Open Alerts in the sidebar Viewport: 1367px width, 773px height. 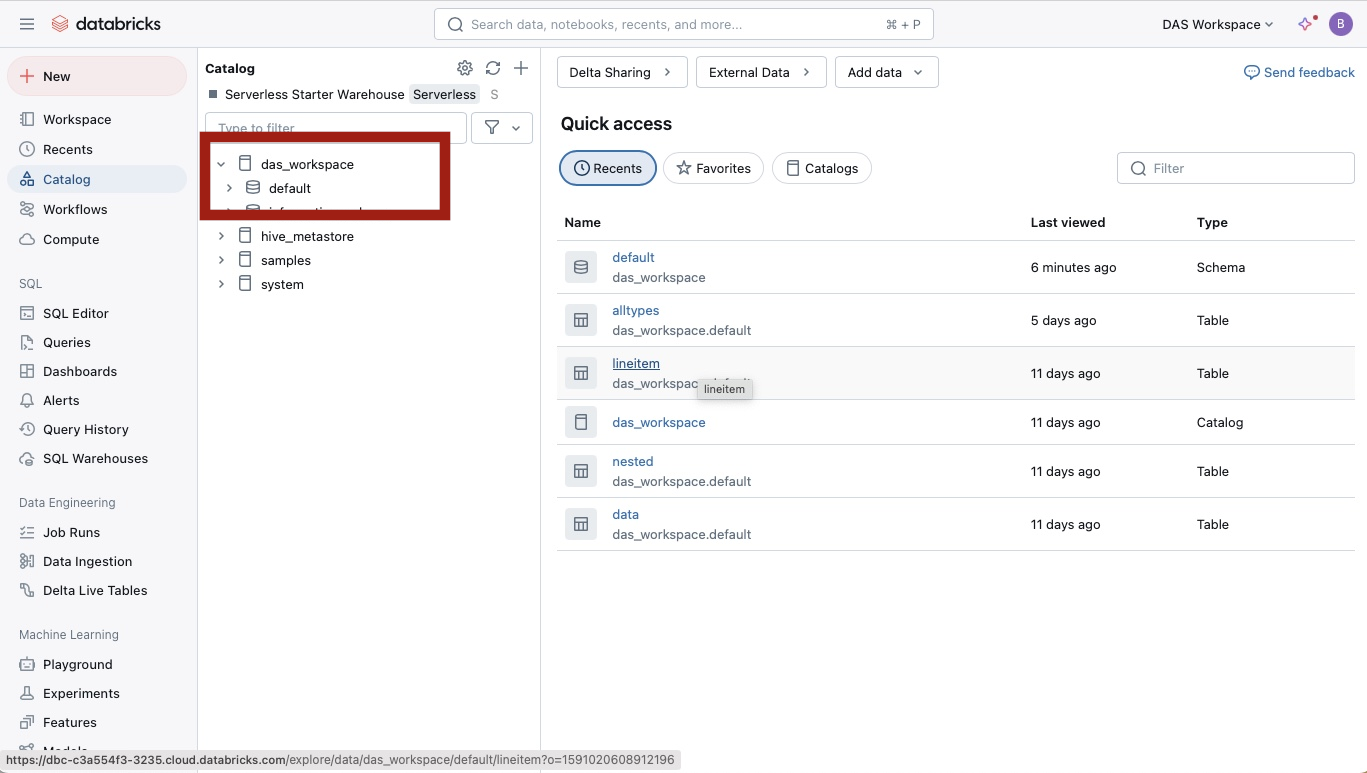97,400
